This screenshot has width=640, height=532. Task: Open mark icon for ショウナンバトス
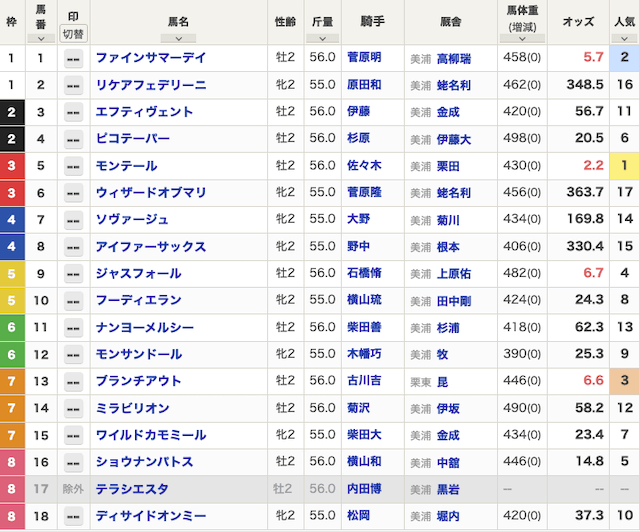tap(73, 462)
